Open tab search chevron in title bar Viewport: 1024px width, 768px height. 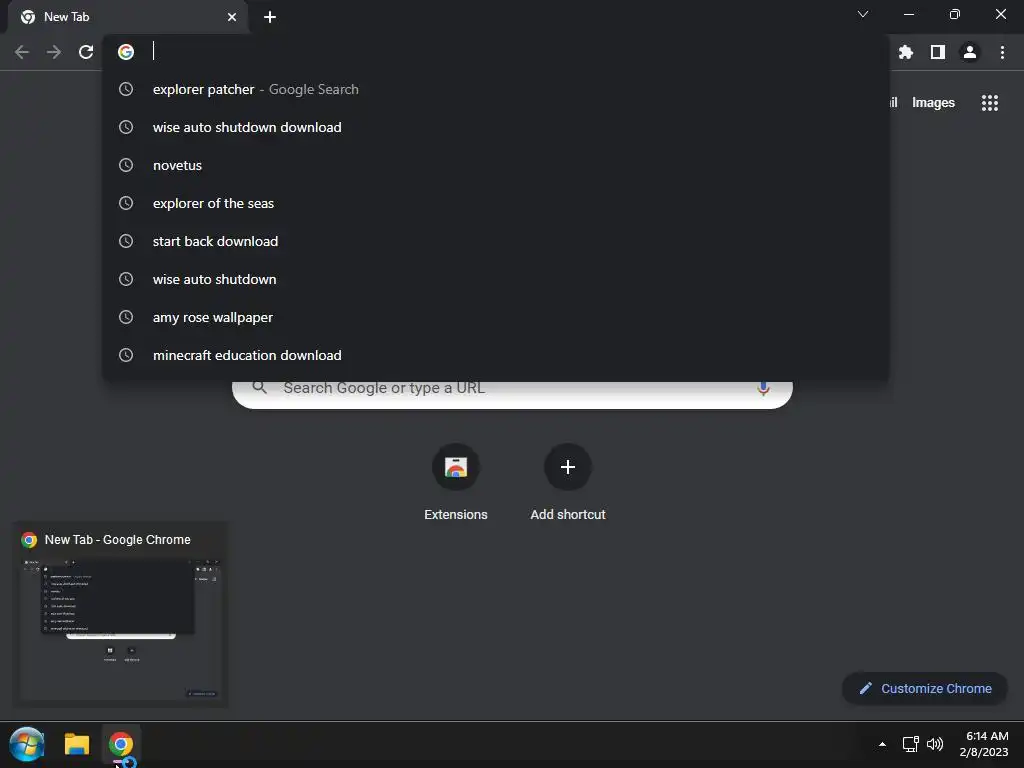click(863, 14)
